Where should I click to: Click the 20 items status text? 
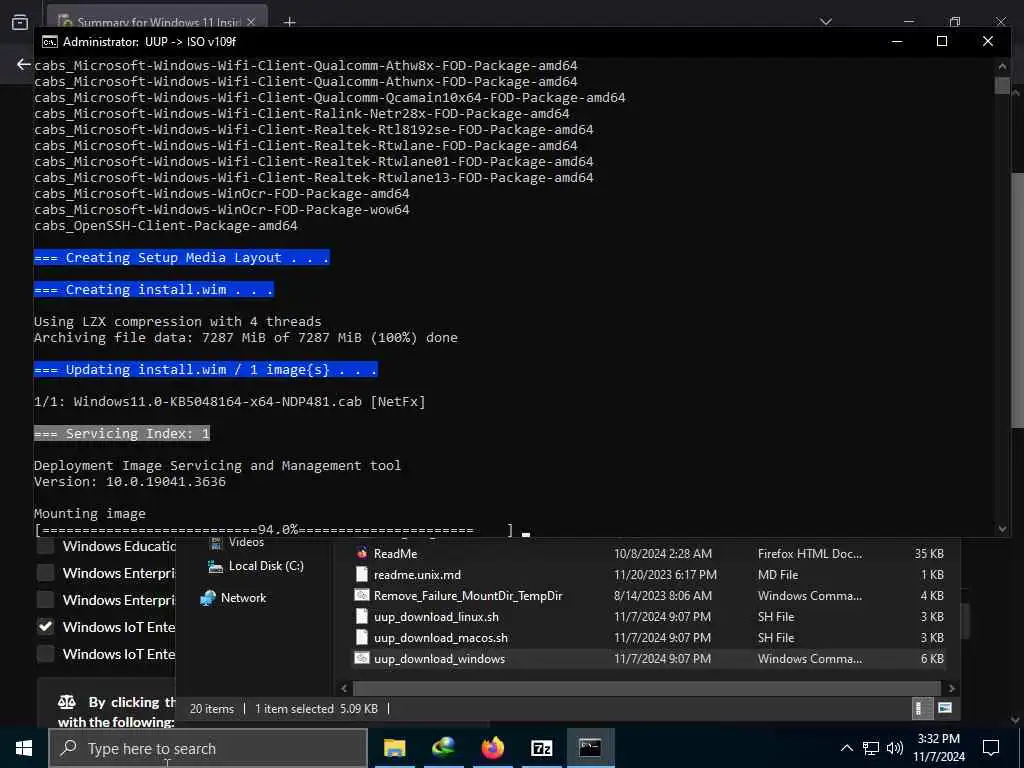[212, 709]
